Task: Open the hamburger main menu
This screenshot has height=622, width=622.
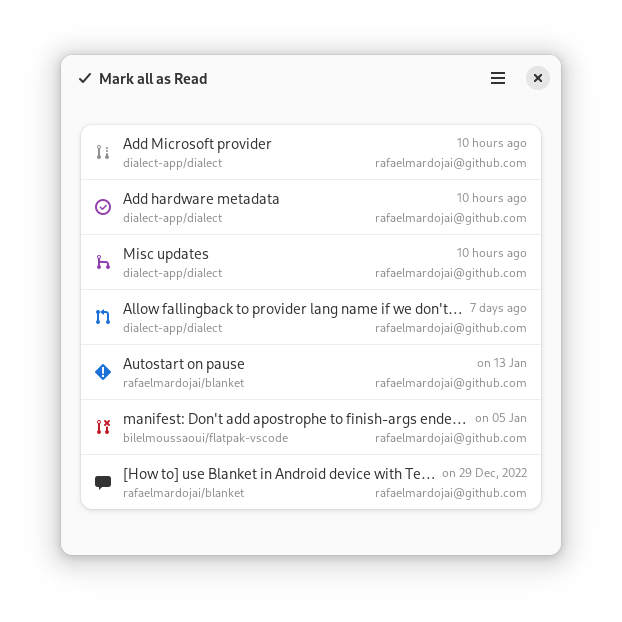Action: (498, 78)
